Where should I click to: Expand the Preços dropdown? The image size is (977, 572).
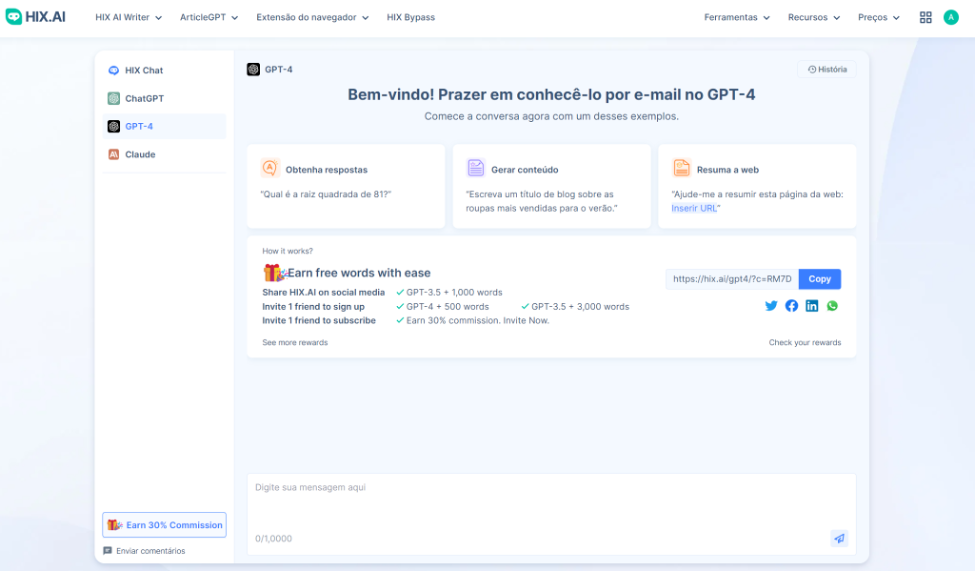tap(879, 17)
